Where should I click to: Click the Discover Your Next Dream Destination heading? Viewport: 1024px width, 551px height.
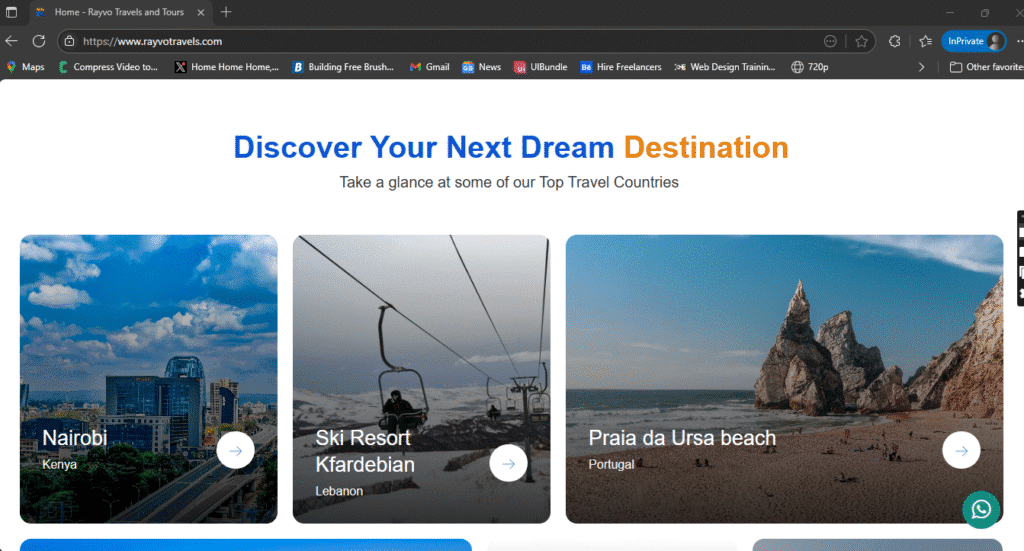point(511,148)
